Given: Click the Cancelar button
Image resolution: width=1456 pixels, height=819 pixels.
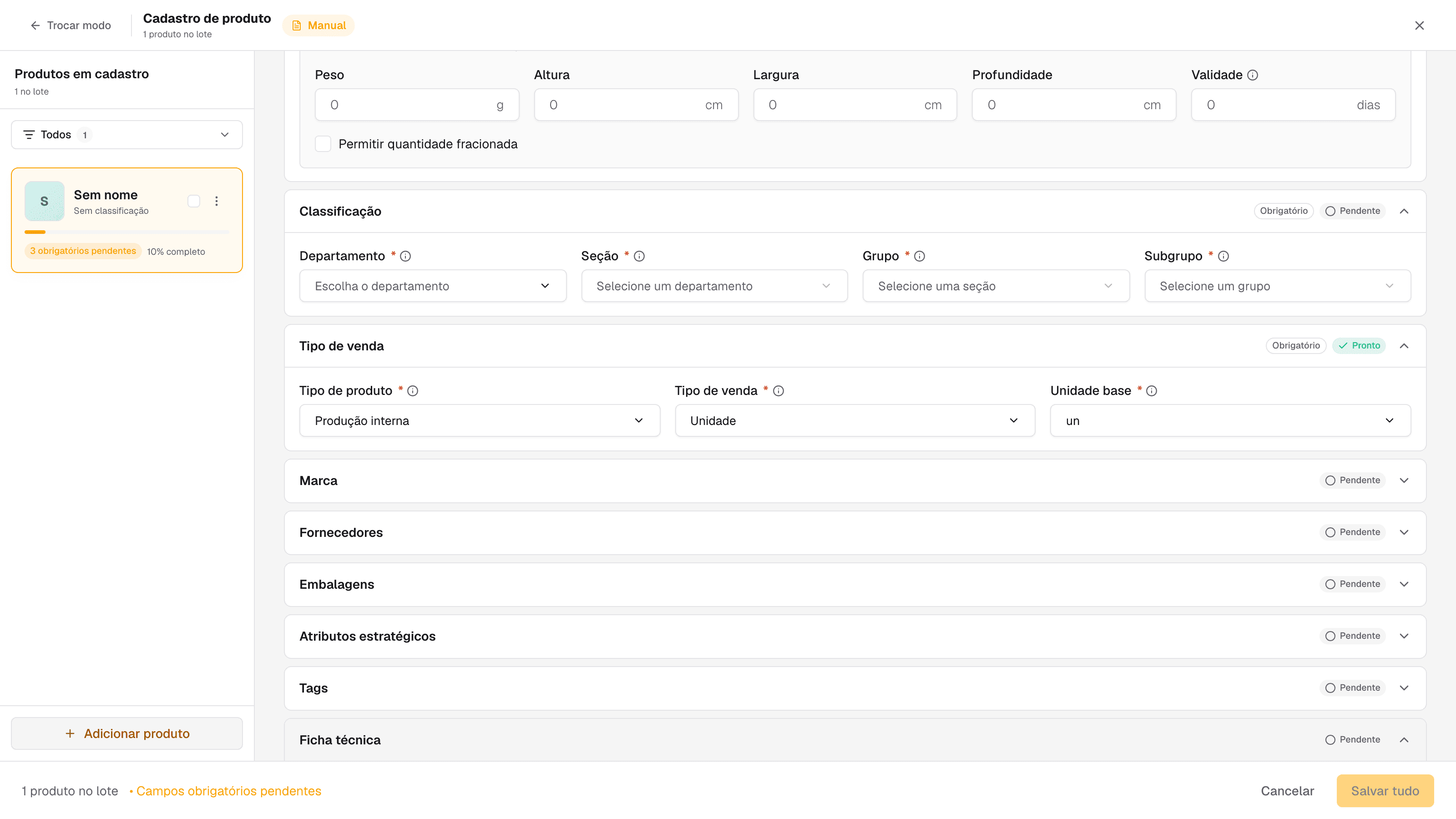Looking at the screenshot, I should (x=1287, y=791).
